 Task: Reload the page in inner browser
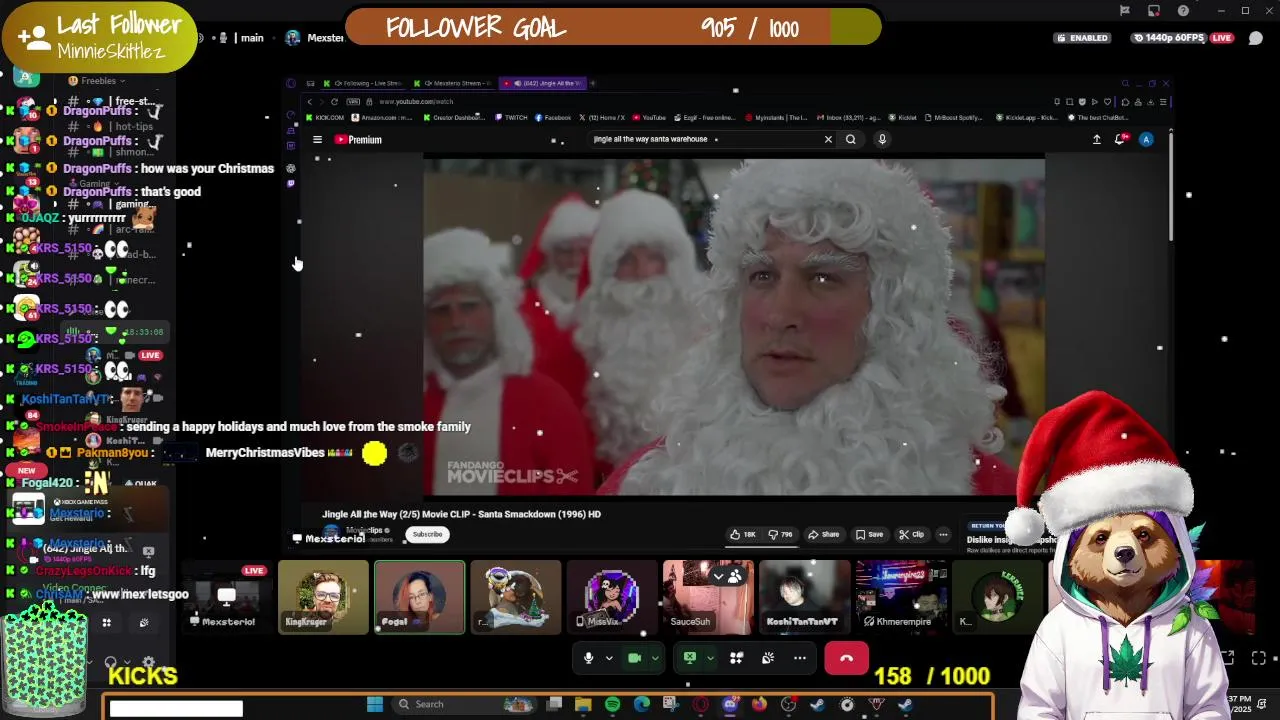(x=335, y=101)
